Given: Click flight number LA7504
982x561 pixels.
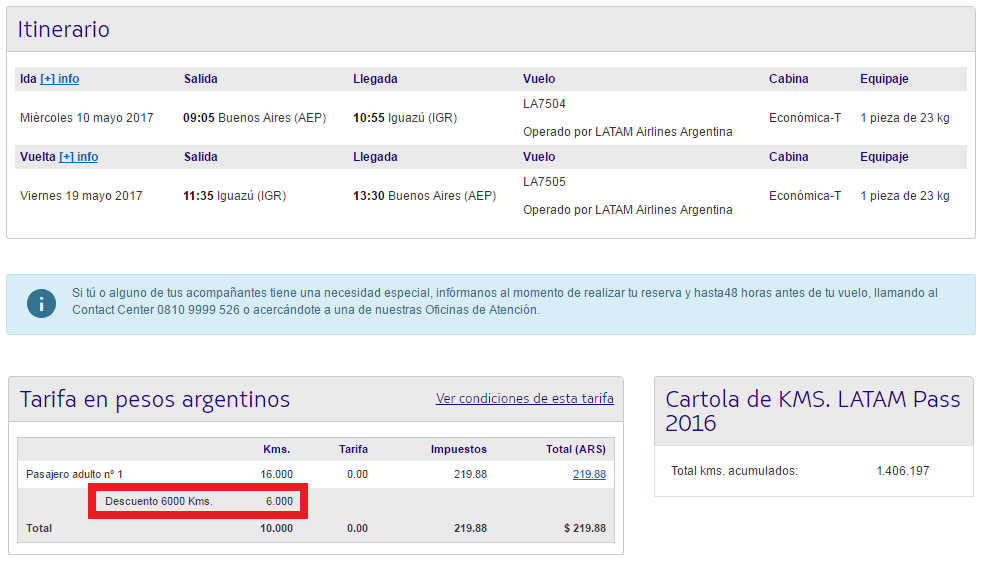Looking at the screenshot, I should pos(544,104).
